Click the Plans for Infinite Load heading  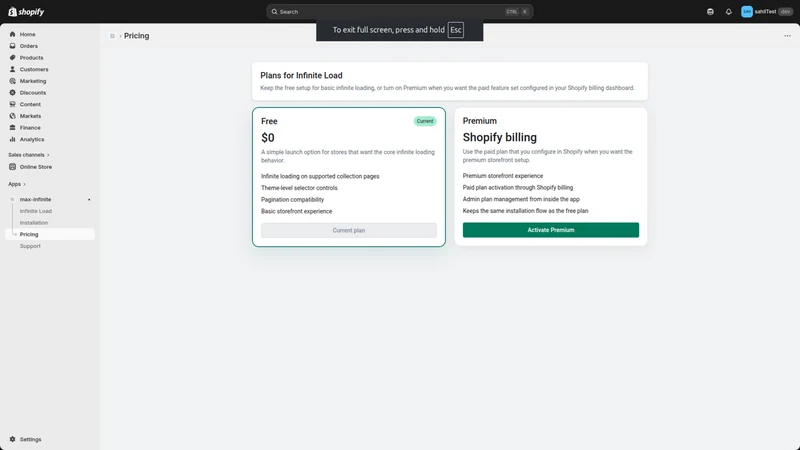click(301, 76)
